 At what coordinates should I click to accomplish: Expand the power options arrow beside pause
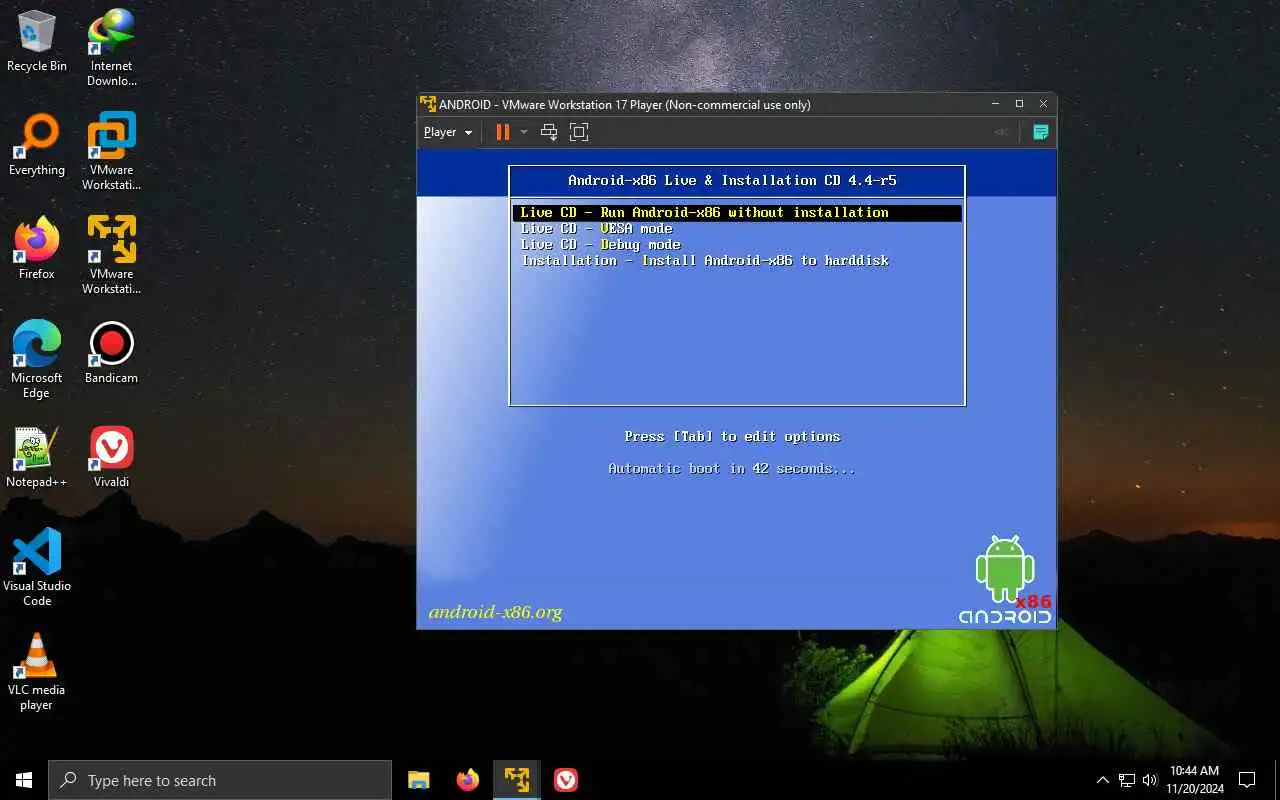click(523, 132)
